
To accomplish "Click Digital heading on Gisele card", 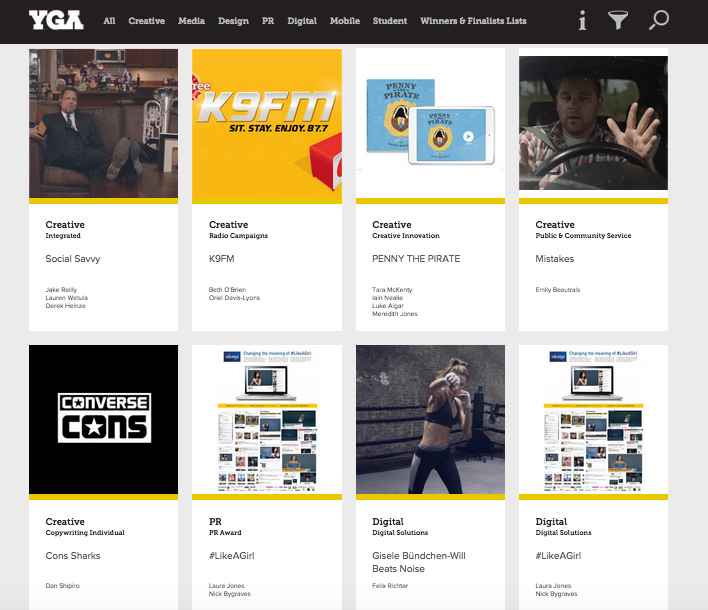I will 387,522.
